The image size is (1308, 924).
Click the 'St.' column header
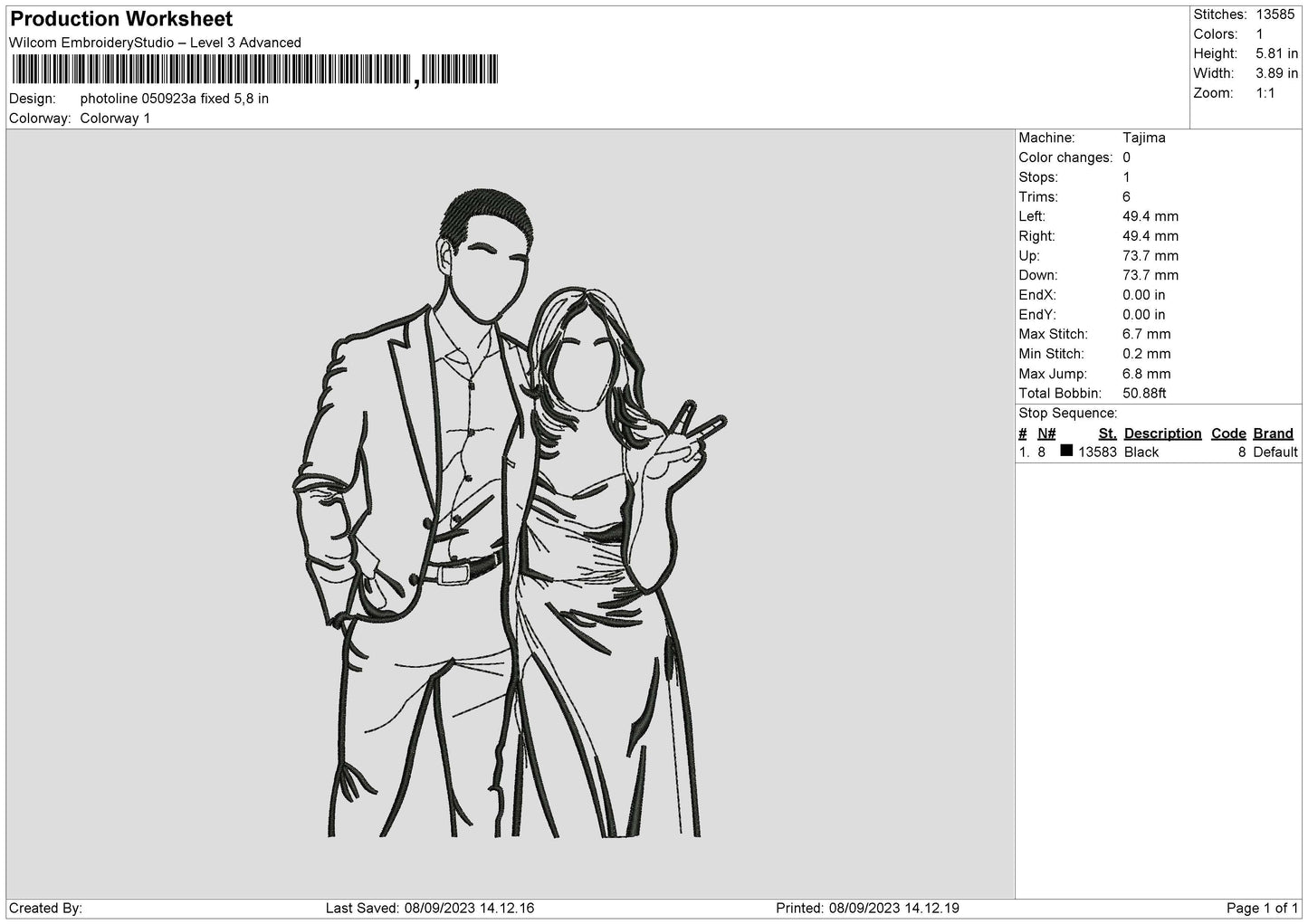coord(1108,433)
